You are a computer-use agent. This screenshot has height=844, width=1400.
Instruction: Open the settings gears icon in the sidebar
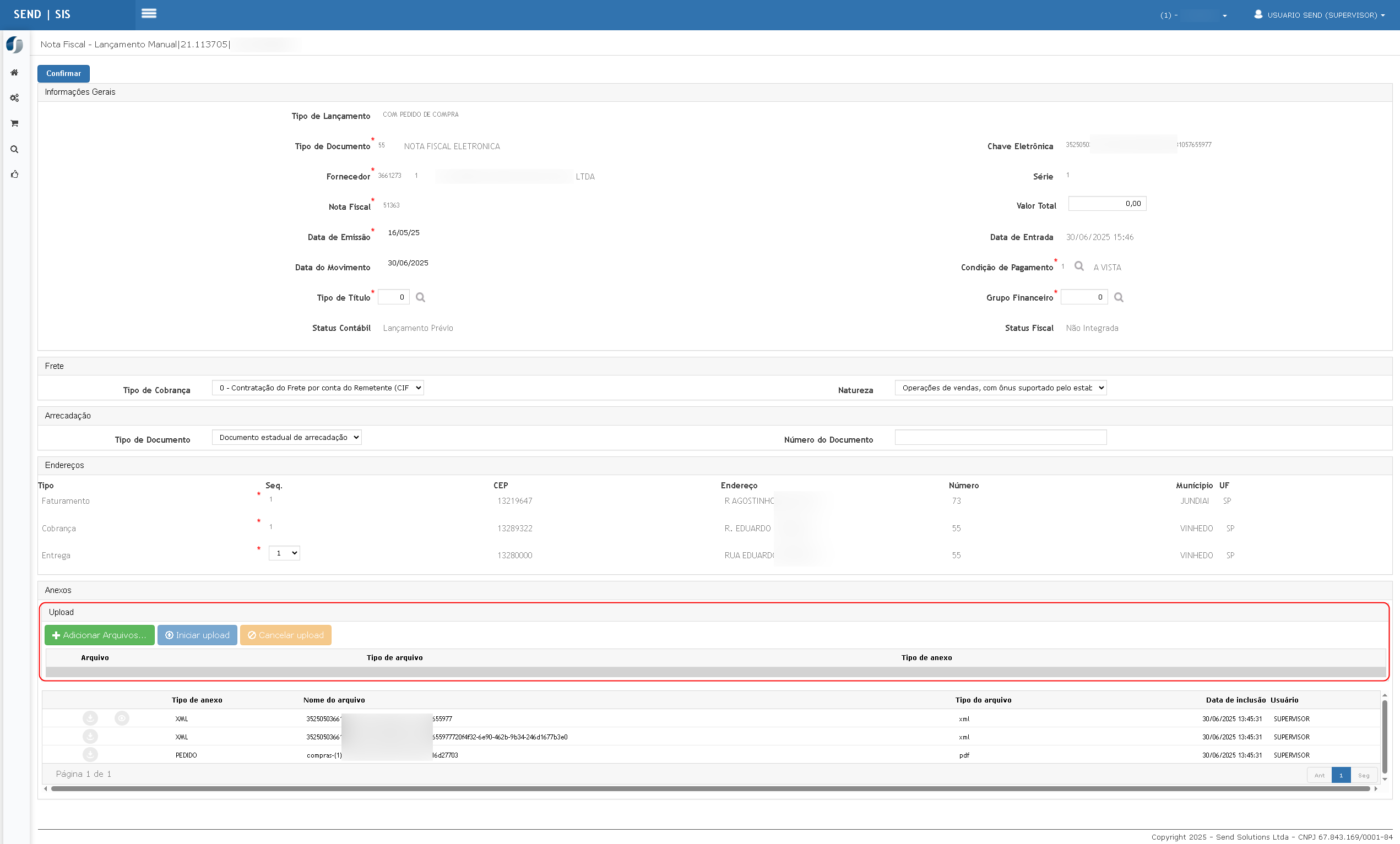(14, 98)
